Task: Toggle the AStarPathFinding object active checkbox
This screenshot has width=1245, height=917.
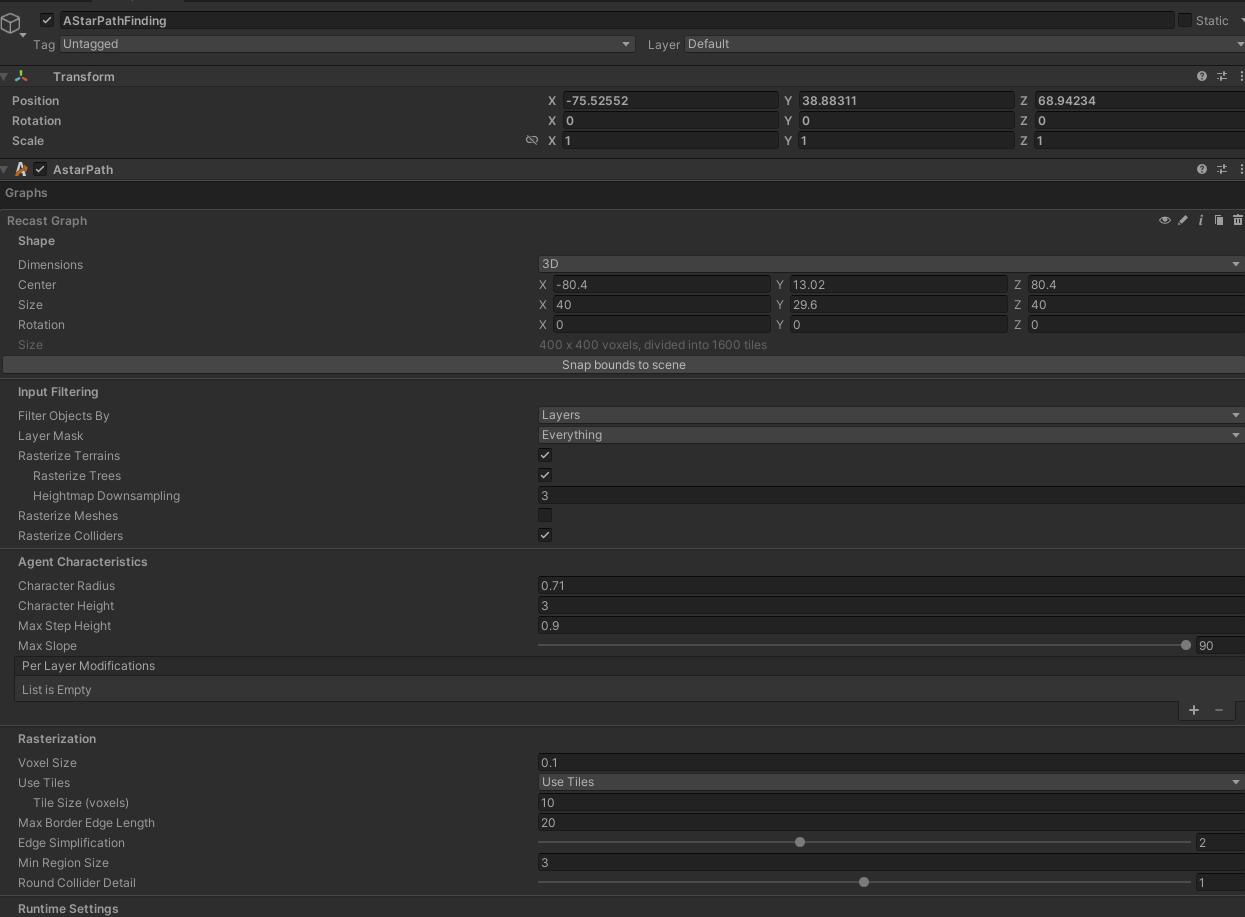Action: 47,20
